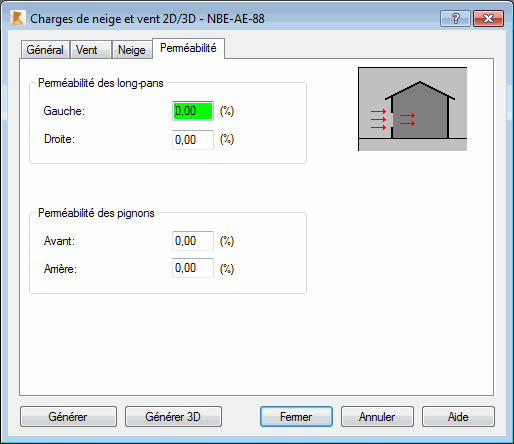Click the Fermer button

296,417
